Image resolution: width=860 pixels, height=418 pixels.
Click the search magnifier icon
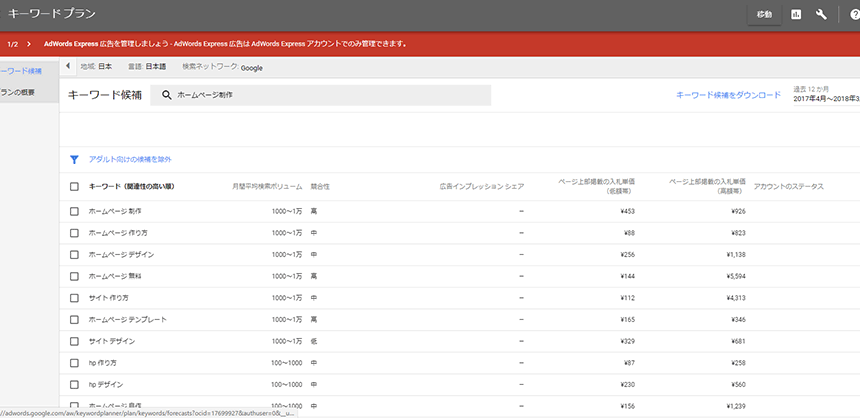(167, 95)
